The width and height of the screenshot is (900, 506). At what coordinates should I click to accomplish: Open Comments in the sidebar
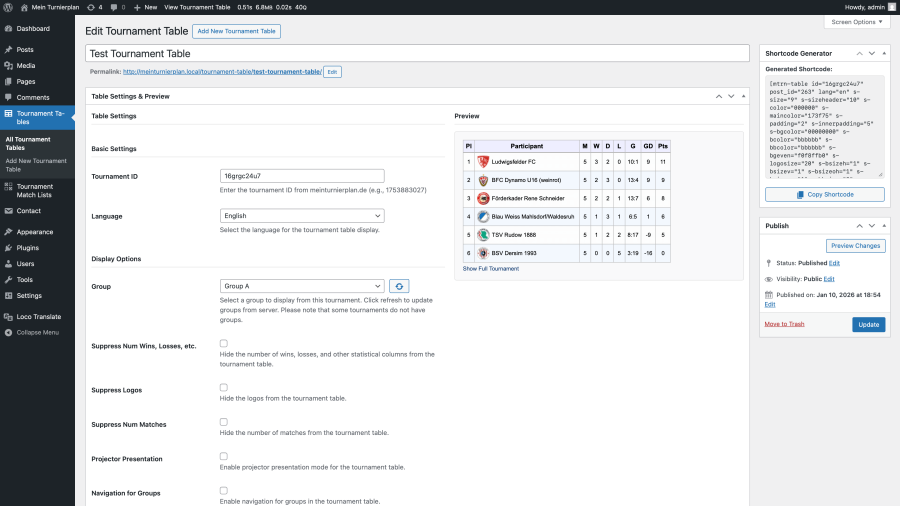[x=32, y=97]
